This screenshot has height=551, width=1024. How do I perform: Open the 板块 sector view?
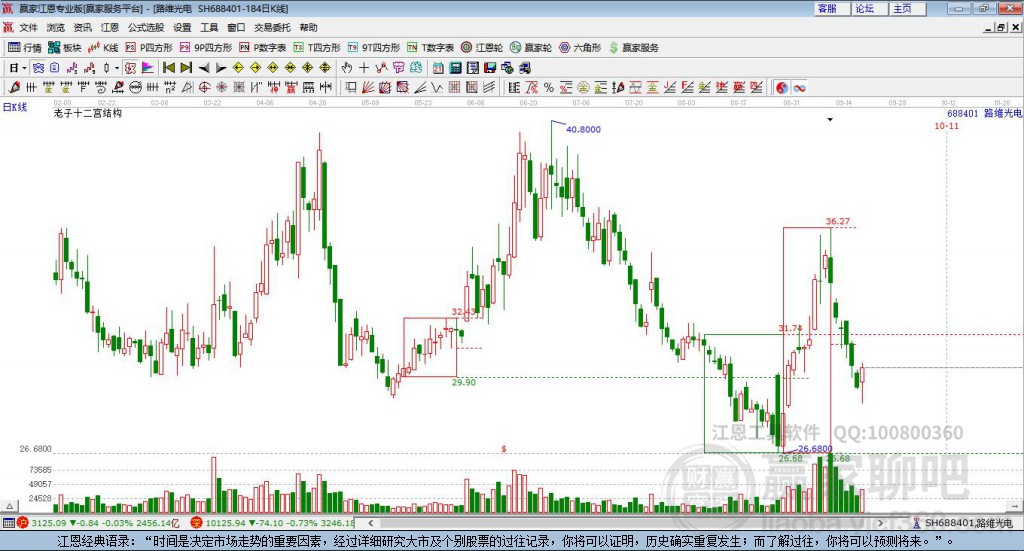click(x=64, y=48)
